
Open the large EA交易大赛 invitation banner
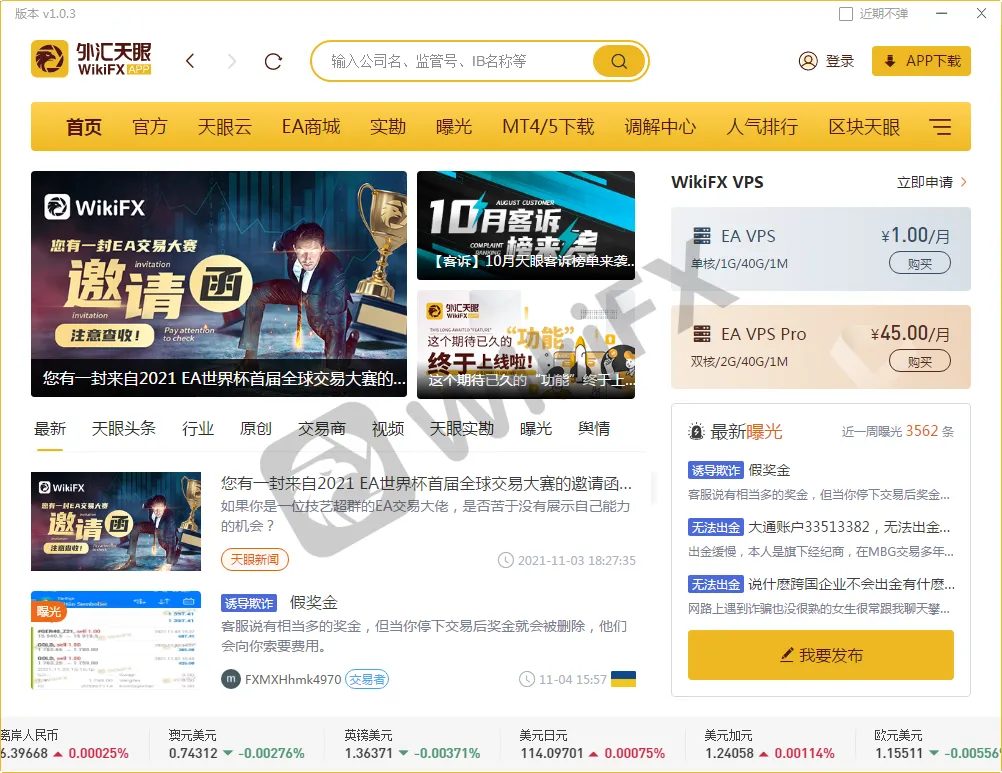(x=219, y=284)
